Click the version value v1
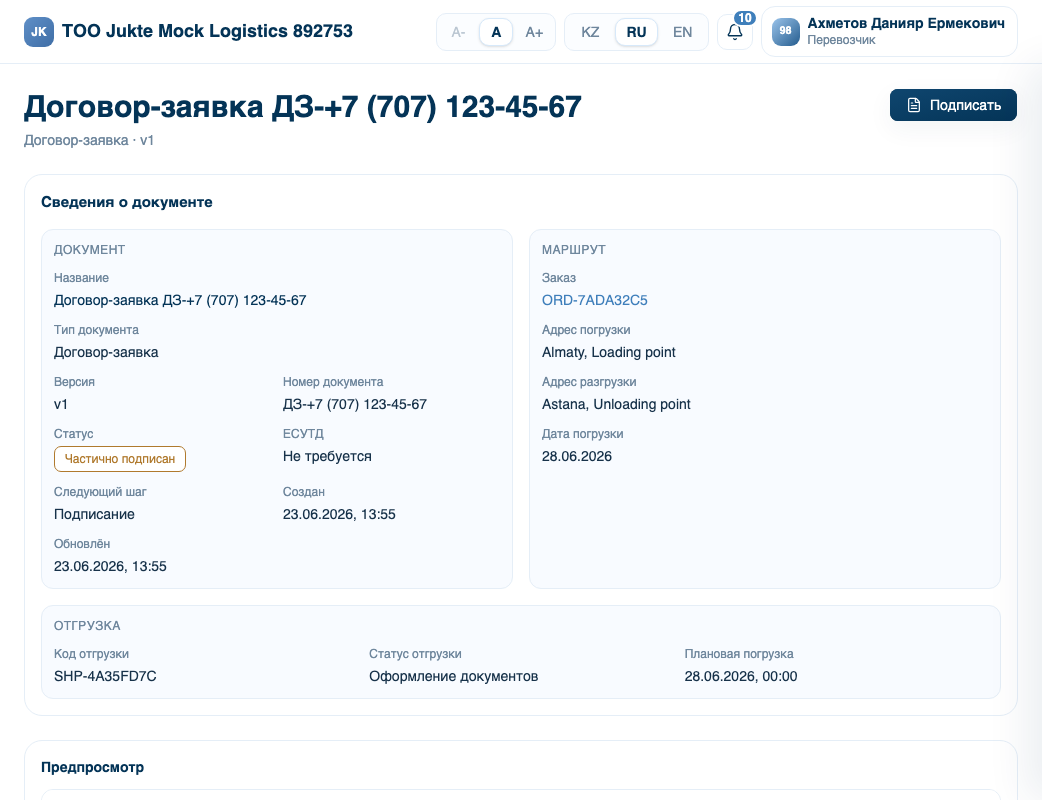This screenshot has height=800, width=1042. tap(60, 404)
